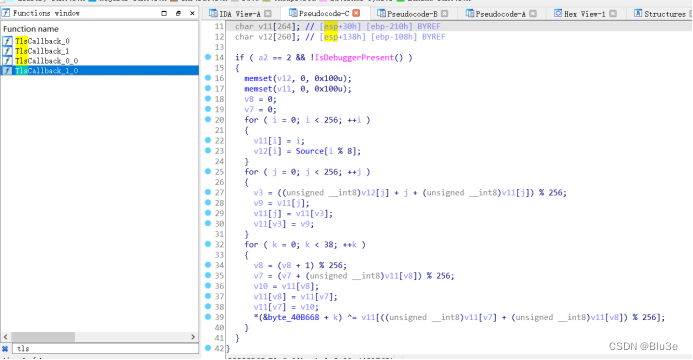Viewport: 693px width, 360px height.
Task: Click 'v11[v3] = v9;' on line 30
Action: point(284,224)
